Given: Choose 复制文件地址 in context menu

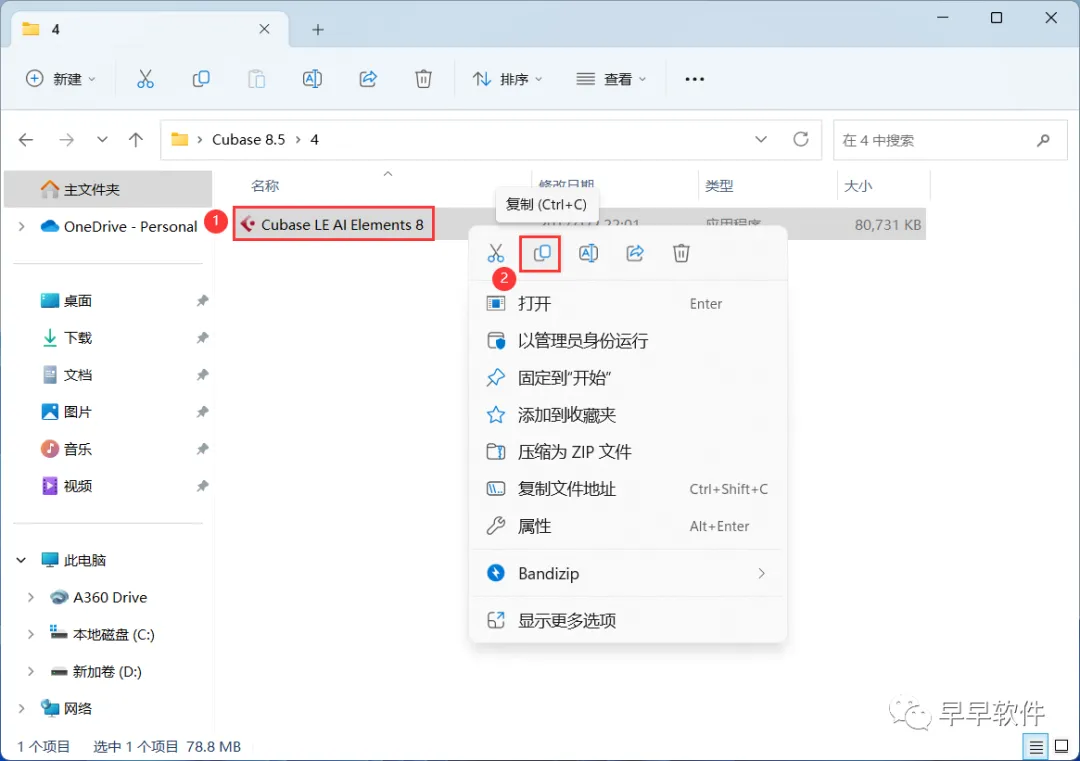Looking at the screenshot, I should [x=627, y=489].
